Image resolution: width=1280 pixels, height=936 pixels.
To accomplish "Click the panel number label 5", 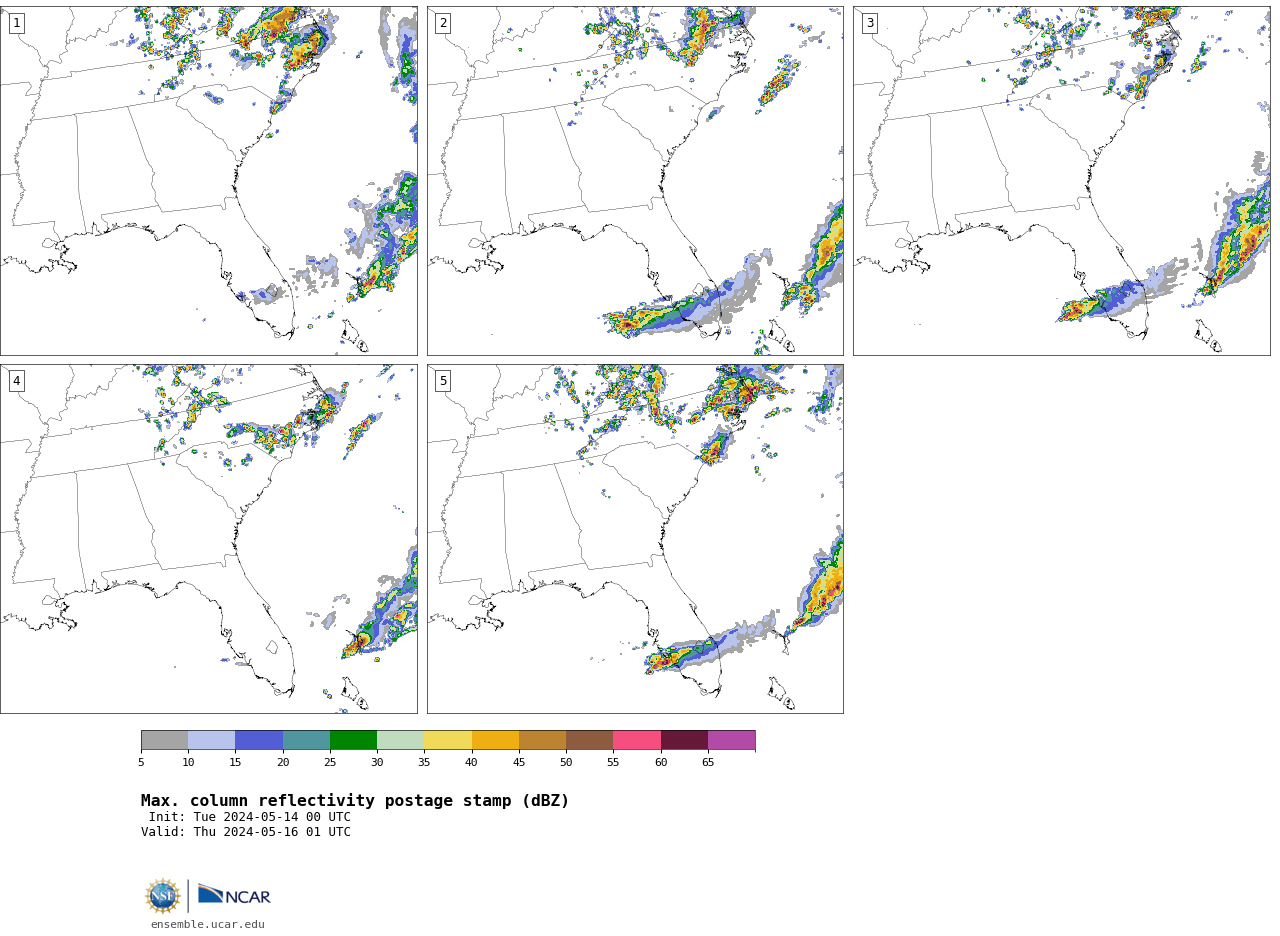I will tap(443, 381).
